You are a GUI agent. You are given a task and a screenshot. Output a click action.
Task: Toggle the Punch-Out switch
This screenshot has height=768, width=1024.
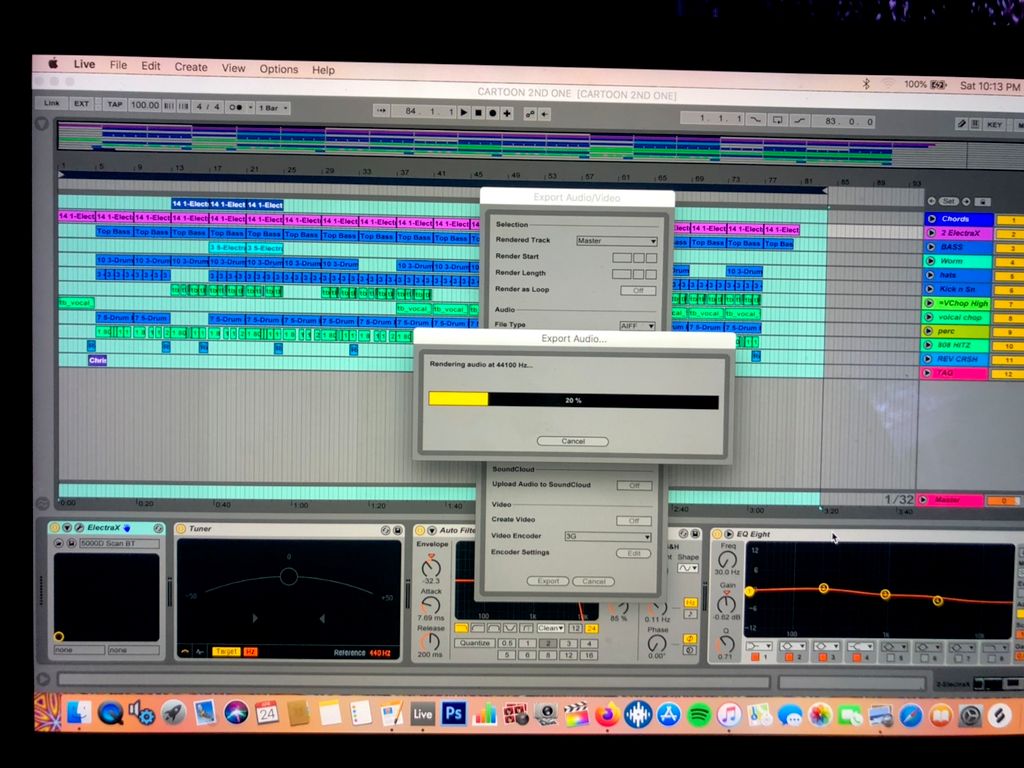[x=799, y=120]
